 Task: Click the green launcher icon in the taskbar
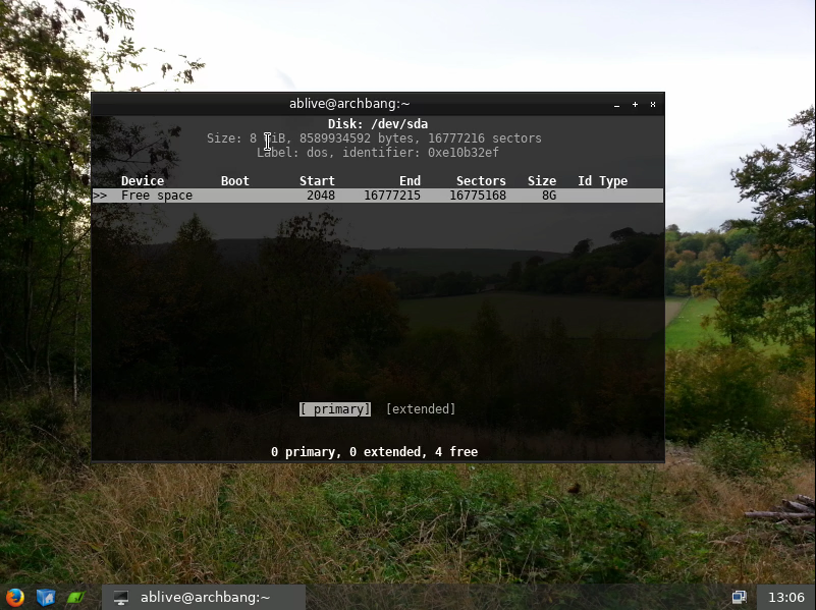pyautogui.click(x=76, y=597)
